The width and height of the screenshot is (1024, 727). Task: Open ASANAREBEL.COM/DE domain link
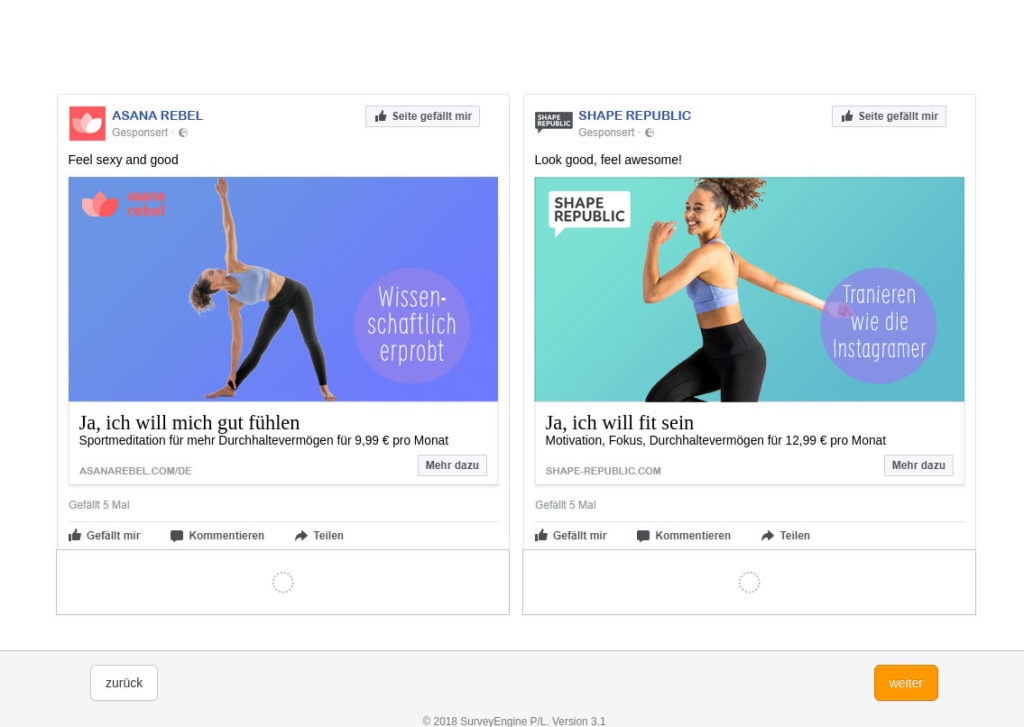coord(135,471)
